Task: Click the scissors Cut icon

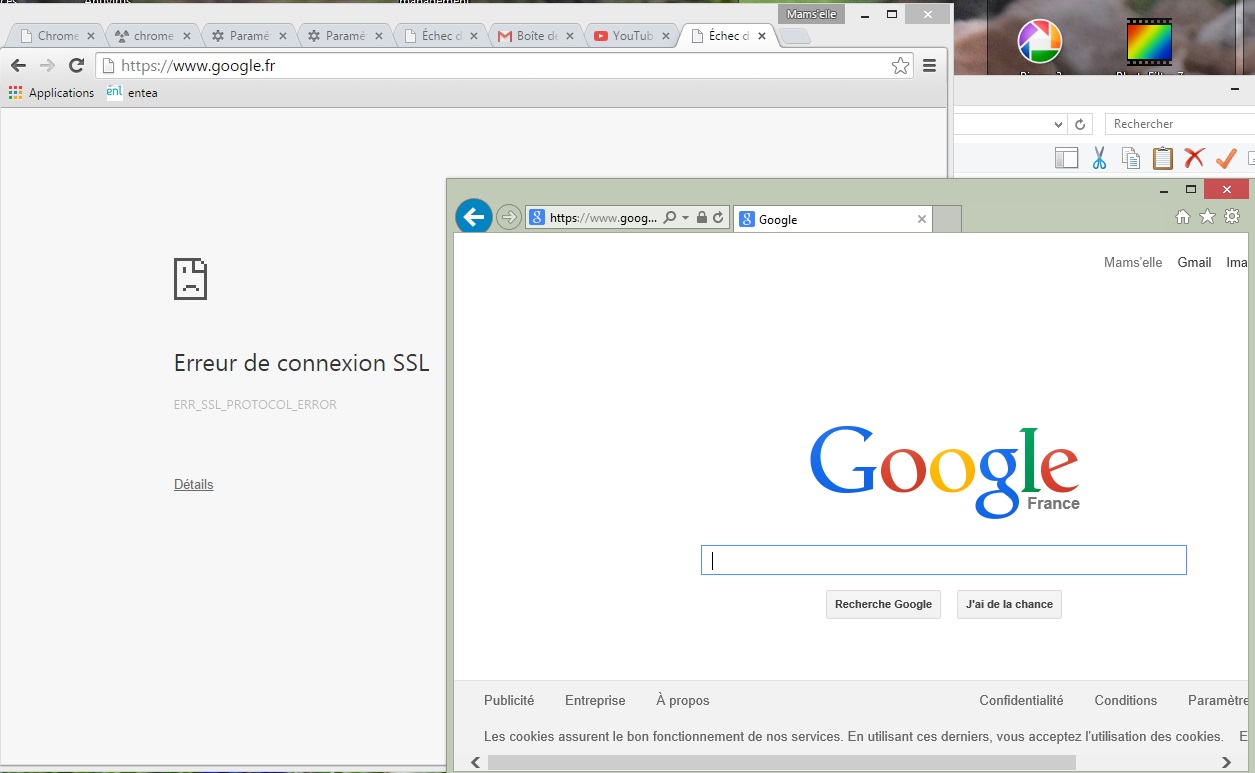Action: 1099,158
